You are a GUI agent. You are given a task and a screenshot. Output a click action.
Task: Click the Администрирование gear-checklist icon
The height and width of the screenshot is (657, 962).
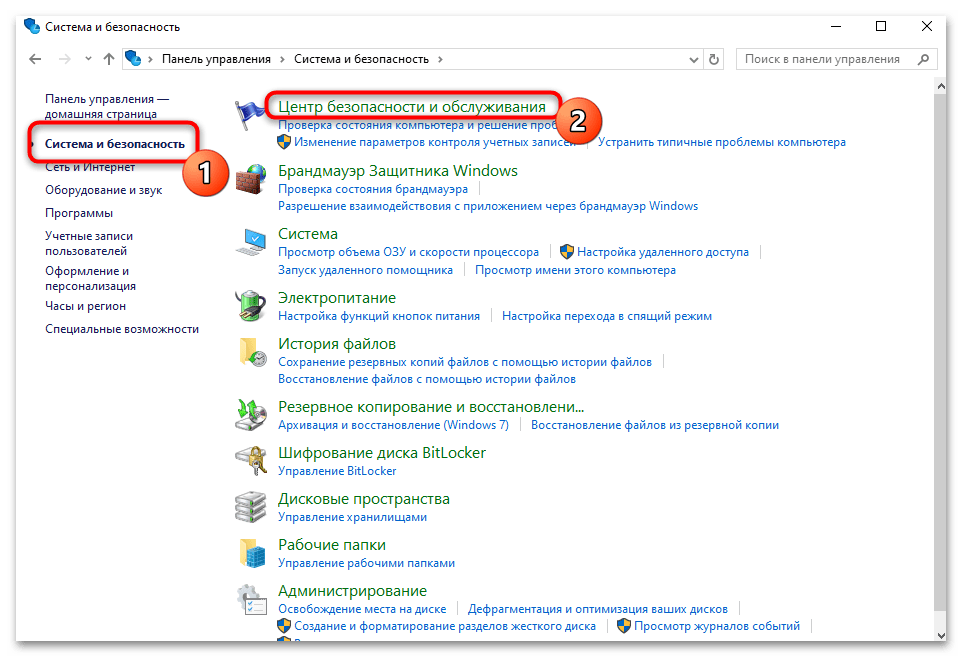pos(252,599)
